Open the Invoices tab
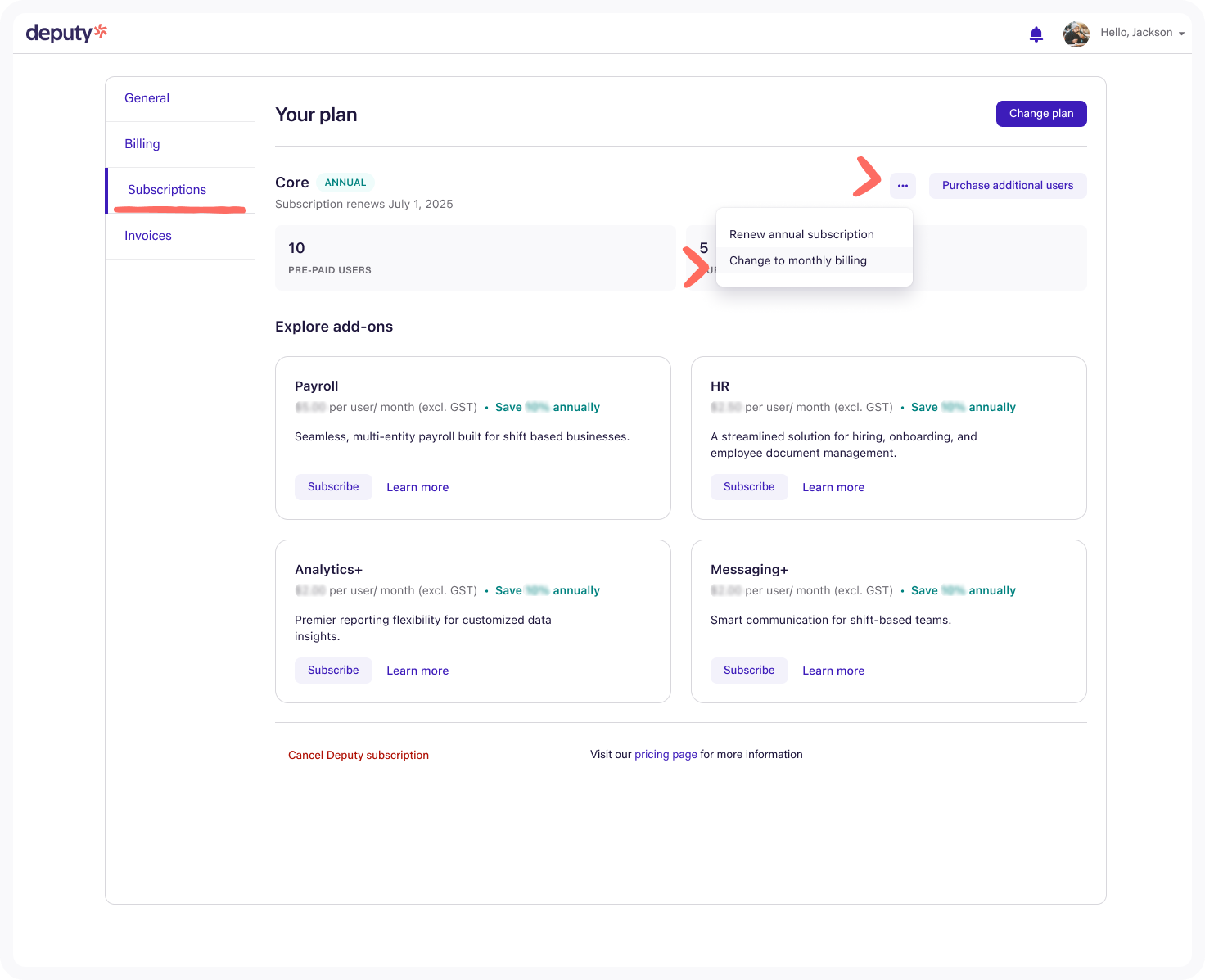 pos(148,236)
